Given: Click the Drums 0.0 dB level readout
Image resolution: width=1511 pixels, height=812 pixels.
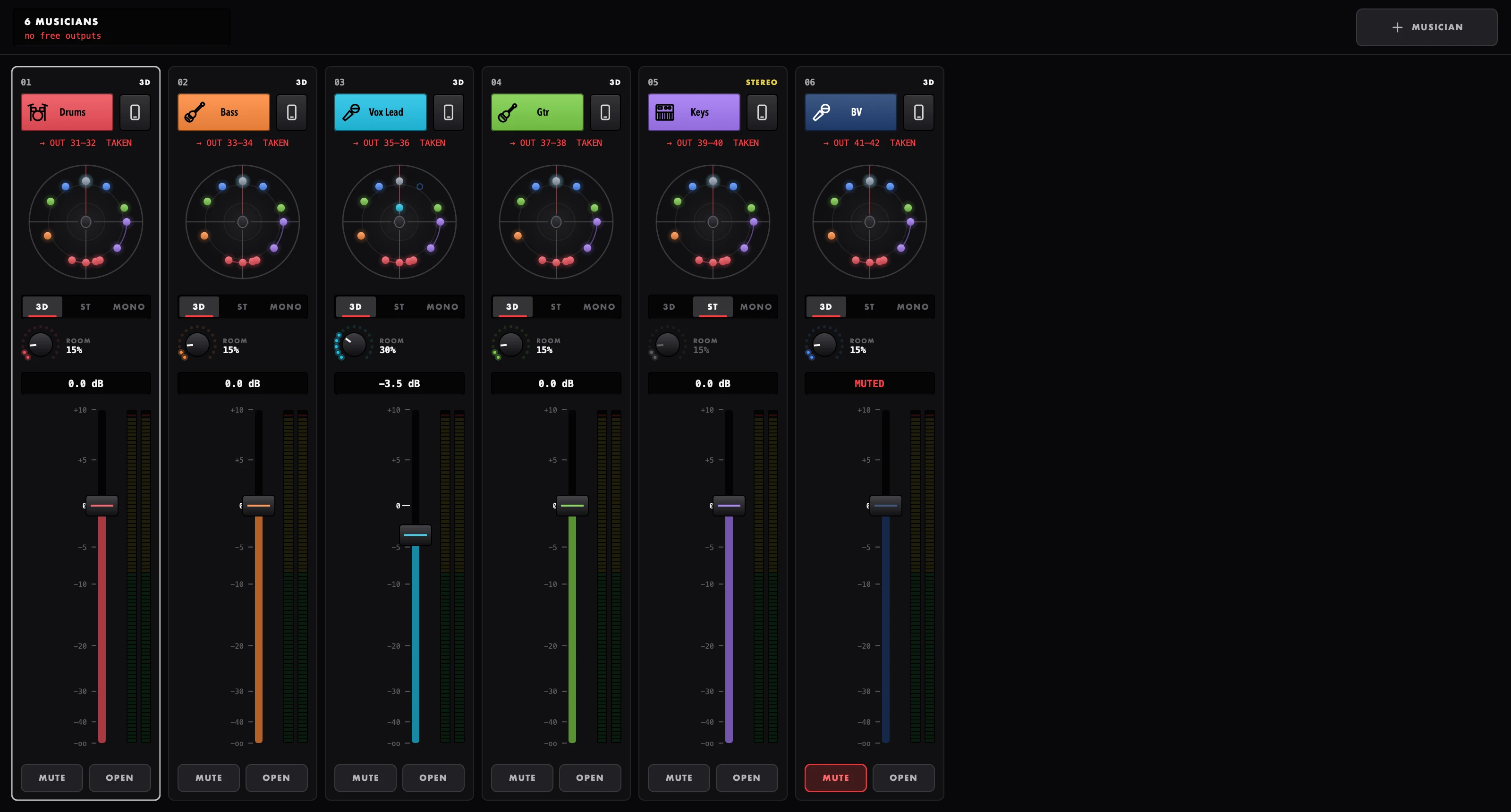Looking at the screenshot, I should pyautogui.click(x=85, y=383).
